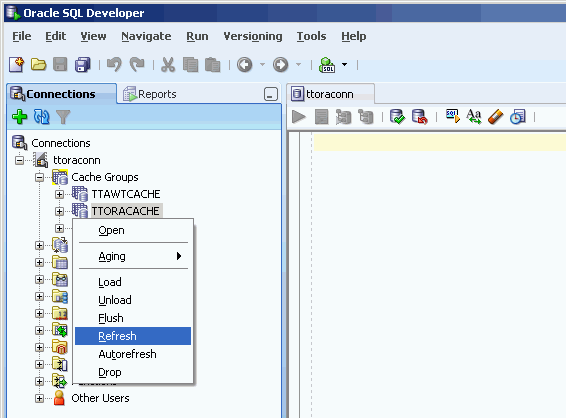Open the Help menu
566x418 pixels.
pos(354,36)
